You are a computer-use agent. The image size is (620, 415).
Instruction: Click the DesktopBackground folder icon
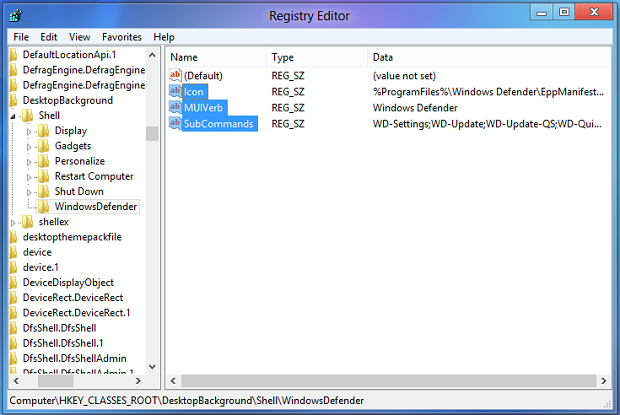click(x=13, y=100)
